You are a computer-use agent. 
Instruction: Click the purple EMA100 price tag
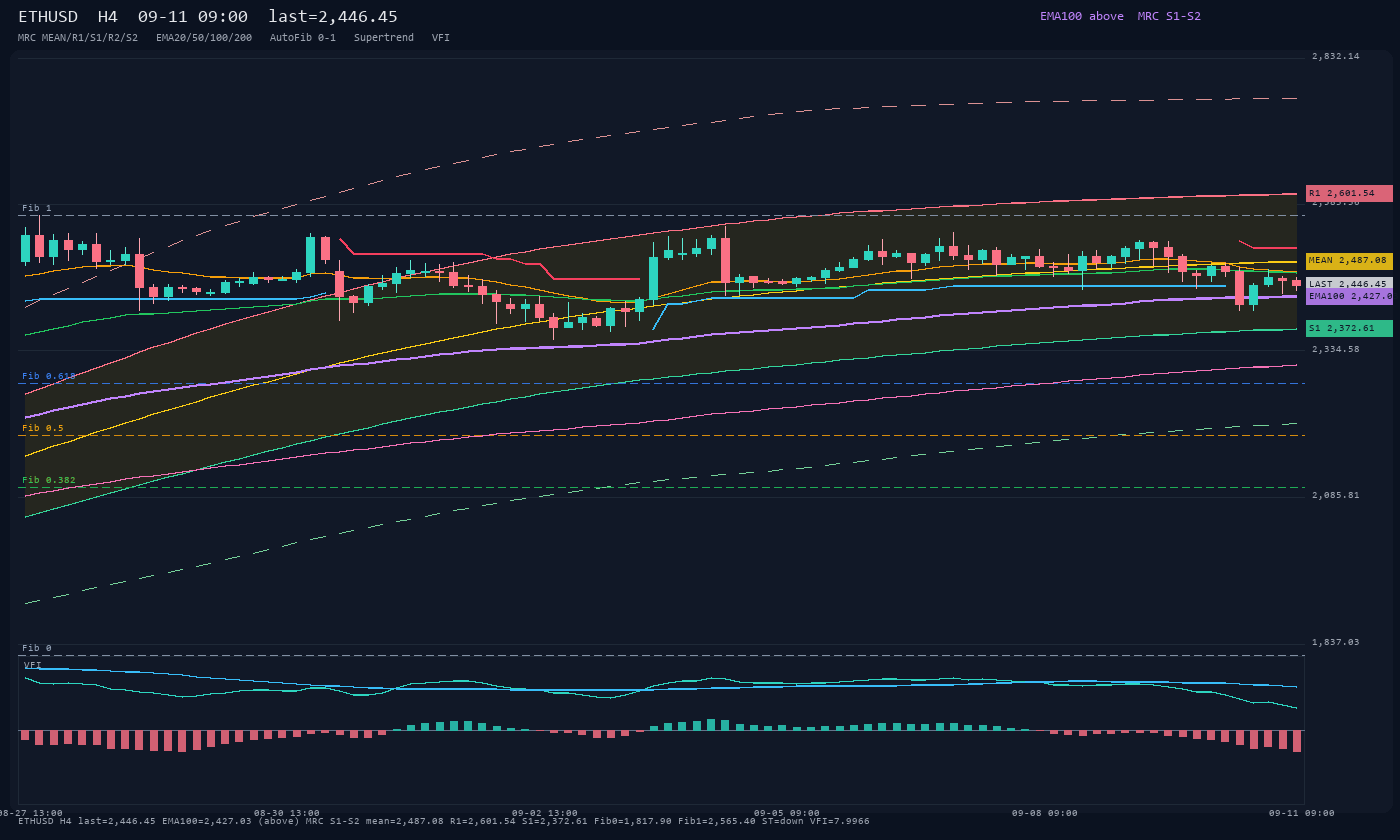(x=1349, y=296)
